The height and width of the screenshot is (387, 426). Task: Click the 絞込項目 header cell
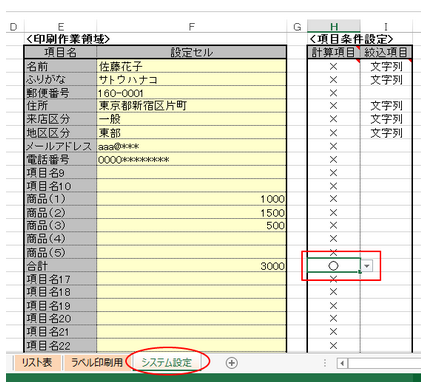pyautogui.click(x=386, y=52)
